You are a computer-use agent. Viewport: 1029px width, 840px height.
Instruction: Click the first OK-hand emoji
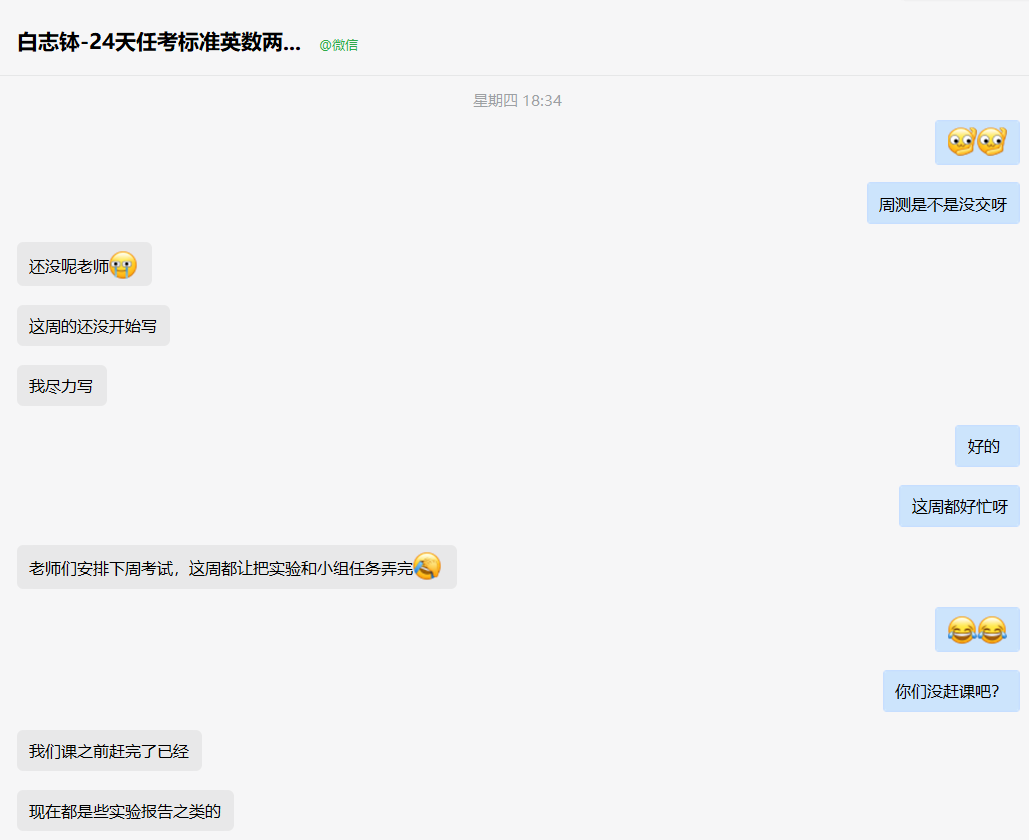[961, 141]
